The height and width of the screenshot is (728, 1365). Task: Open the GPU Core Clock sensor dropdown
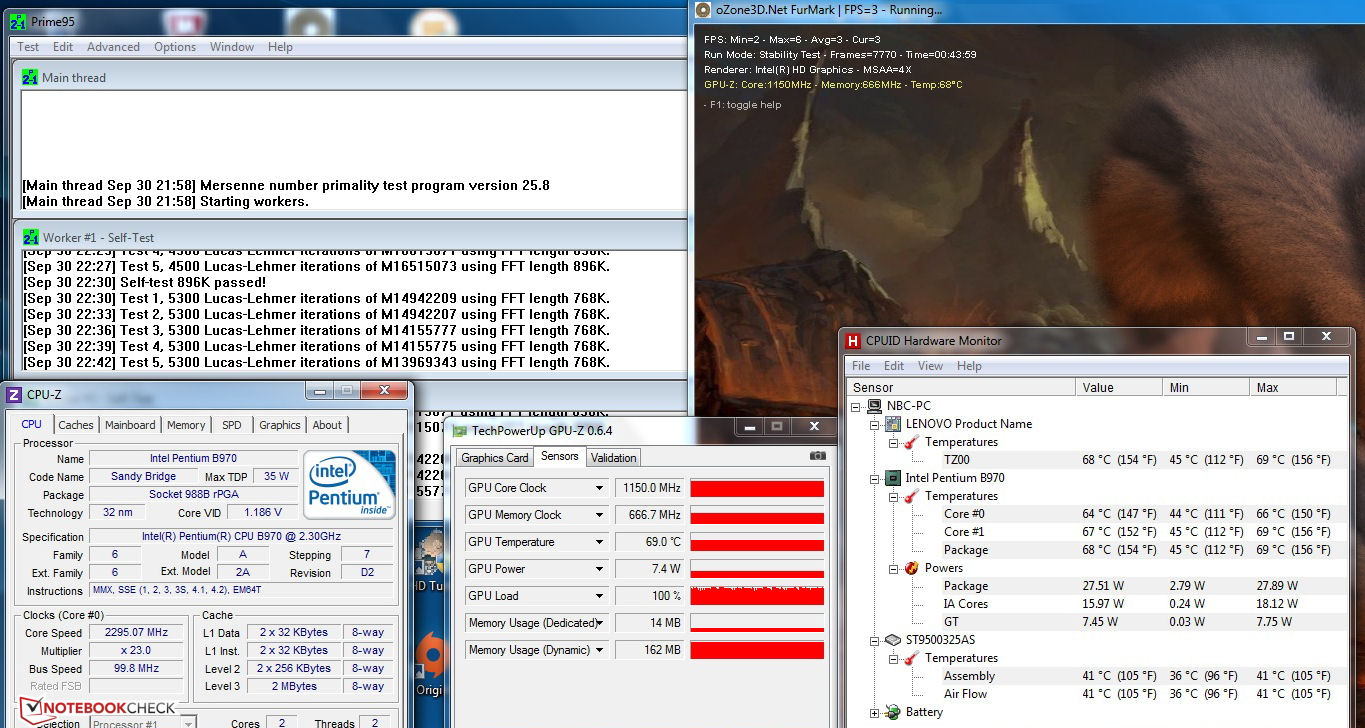pyautogui.click(x=600, y=488)
